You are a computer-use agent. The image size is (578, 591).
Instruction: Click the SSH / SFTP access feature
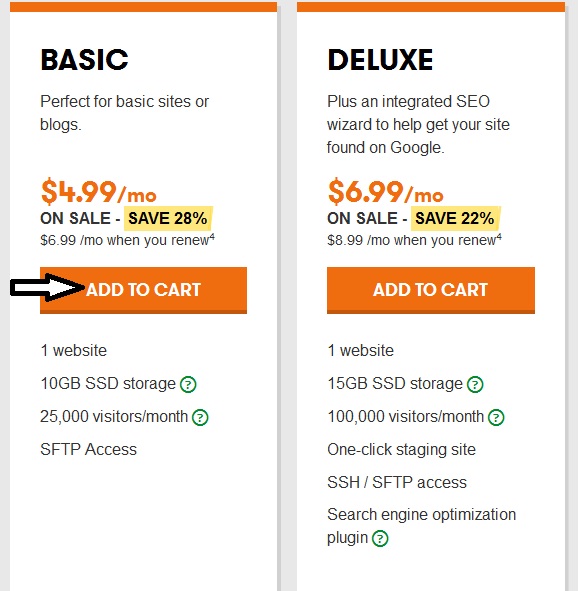click(x=397, y=482)
